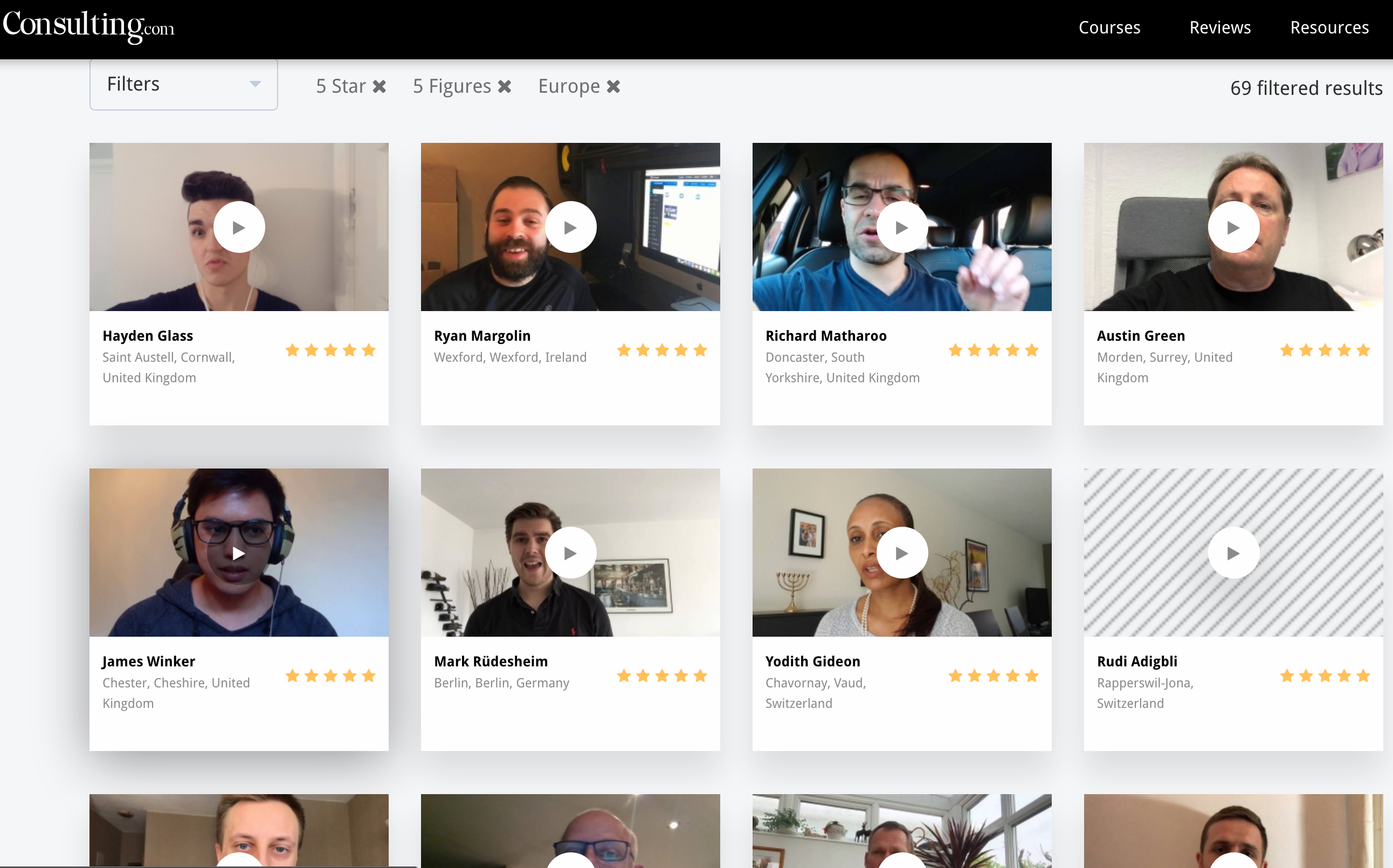
Task: Play Ryan Margolin's video testimonial
Action: point(570,228)
